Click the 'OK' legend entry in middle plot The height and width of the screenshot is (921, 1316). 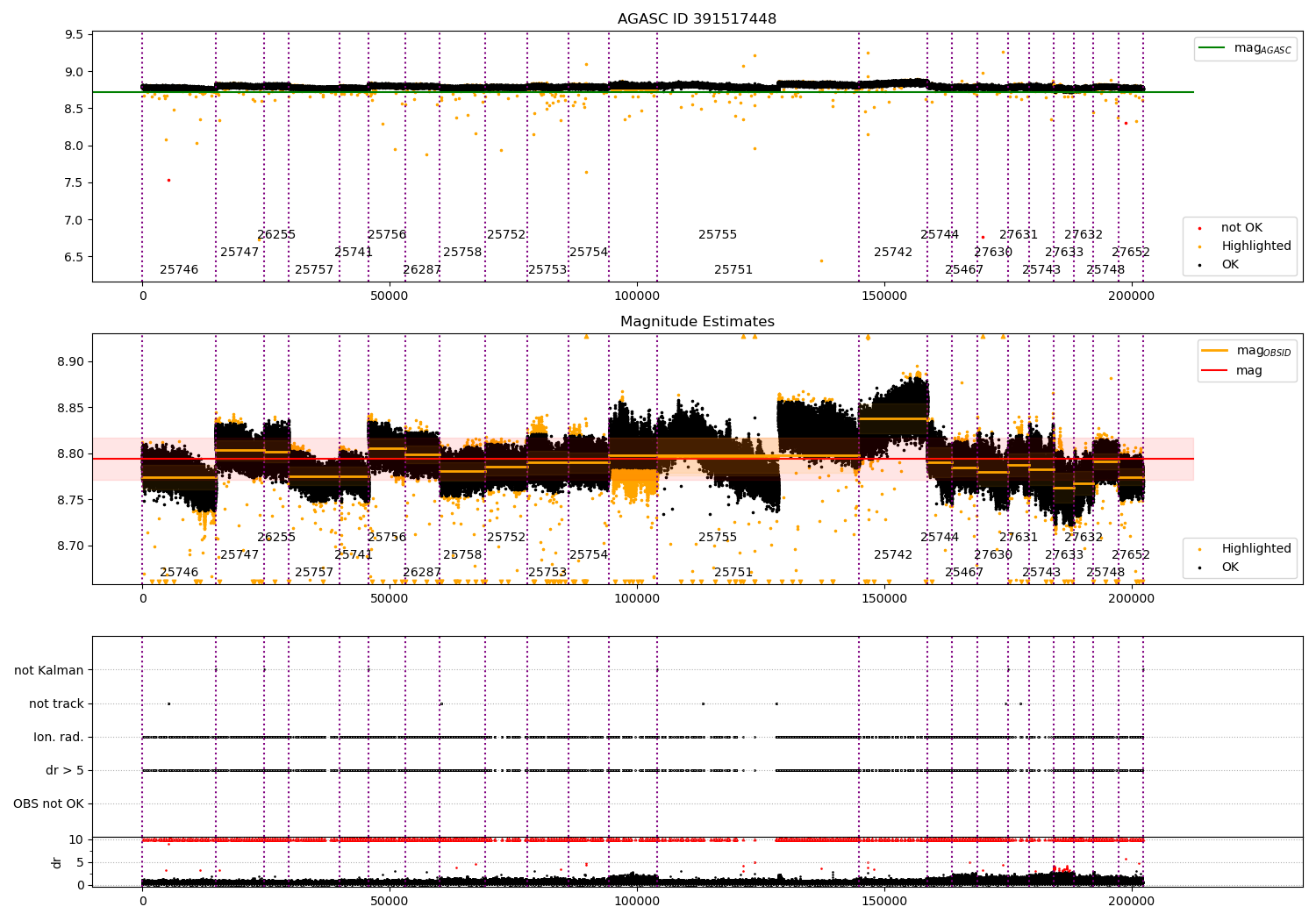click(x=1230, y=568)
